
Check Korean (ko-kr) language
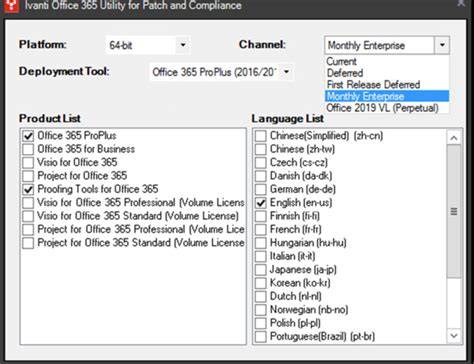261,283
